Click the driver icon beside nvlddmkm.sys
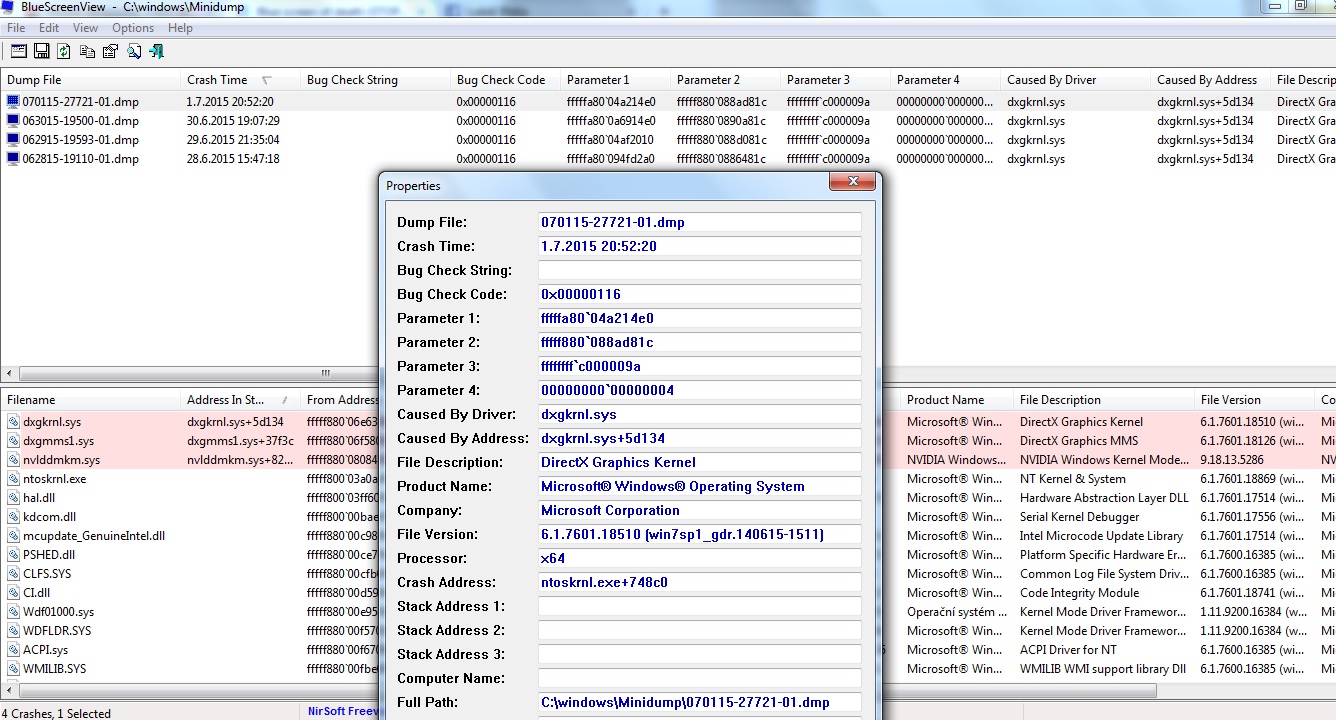The image size is (1336, 720). [x=13, y=460]
